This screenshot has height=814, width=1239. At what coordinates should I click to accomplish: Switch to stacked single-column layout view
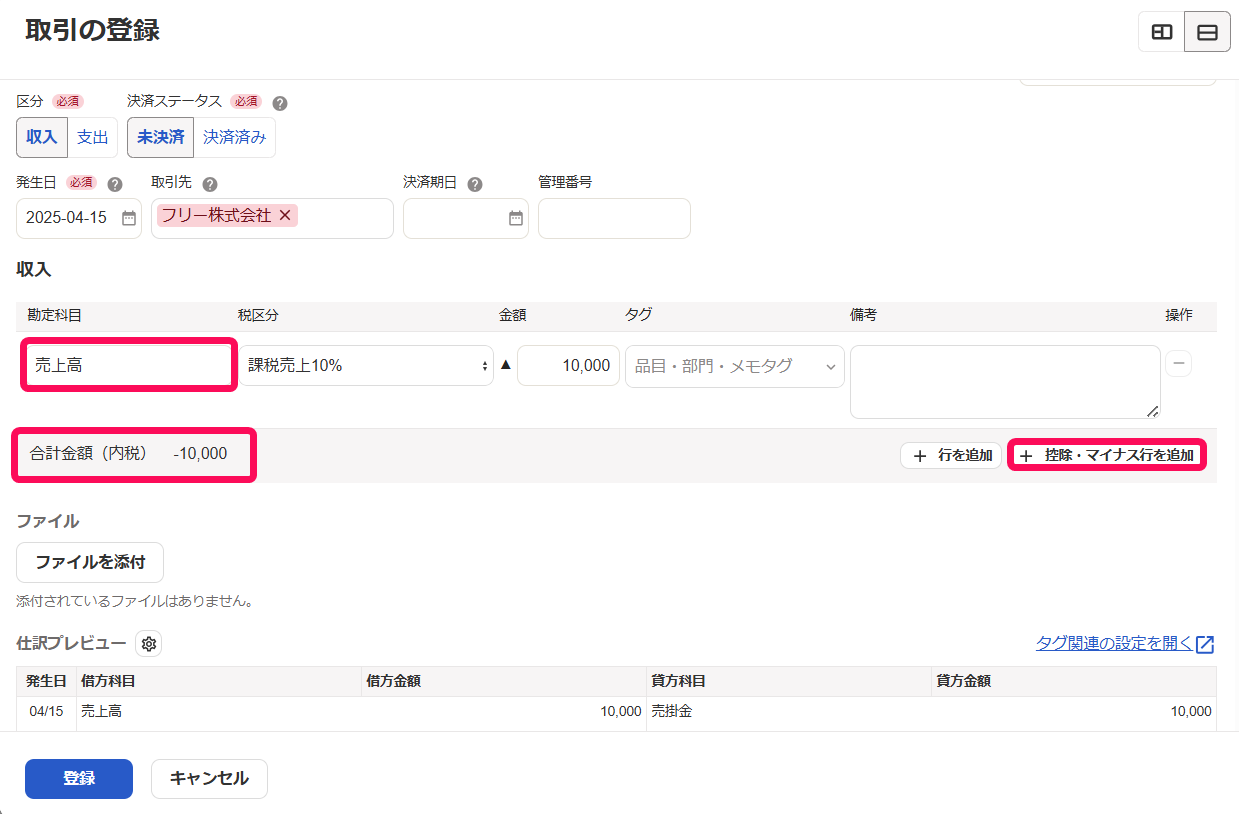1207,32
